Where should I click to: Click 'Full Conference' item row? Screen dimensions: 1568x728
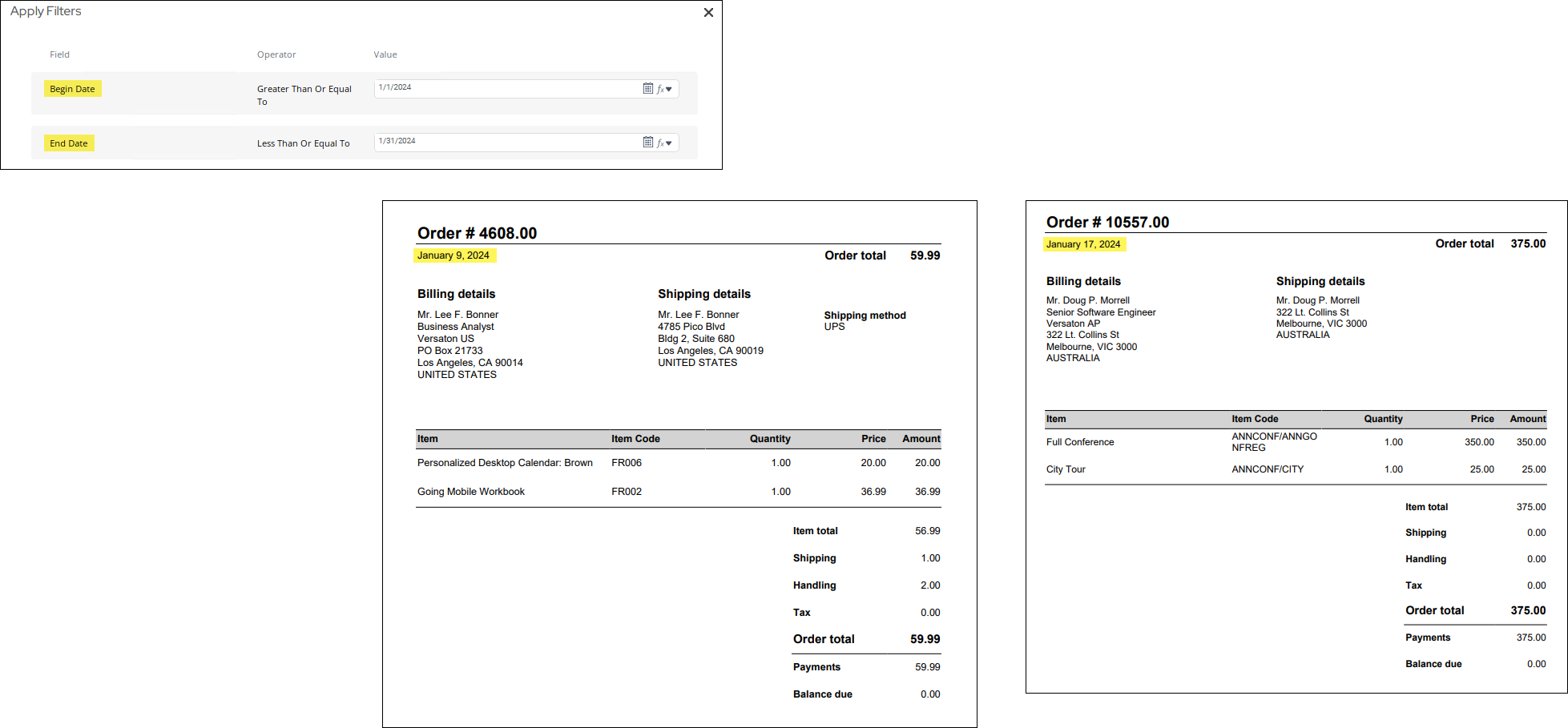click(1080, 442)
